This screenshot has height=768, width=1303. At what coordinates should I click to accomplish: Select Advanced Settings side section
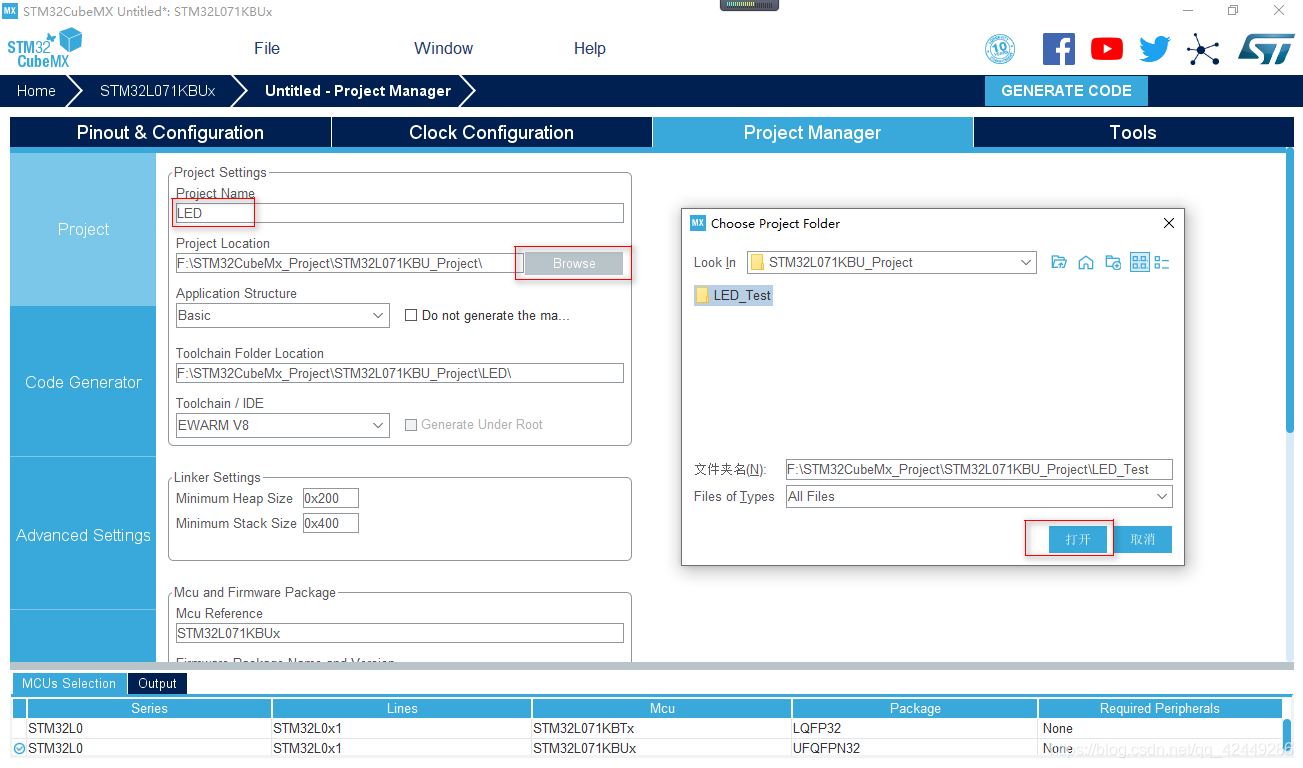83,535
